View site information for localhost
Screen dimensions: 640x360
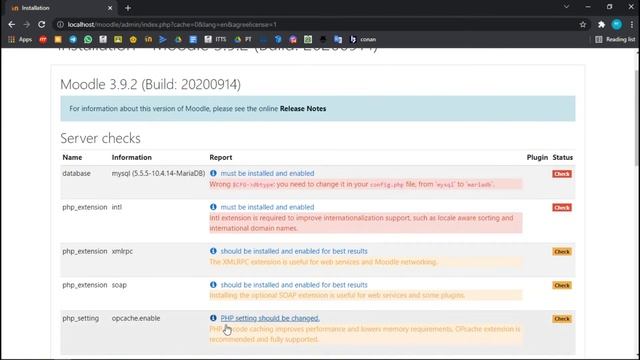click(60, 24)
